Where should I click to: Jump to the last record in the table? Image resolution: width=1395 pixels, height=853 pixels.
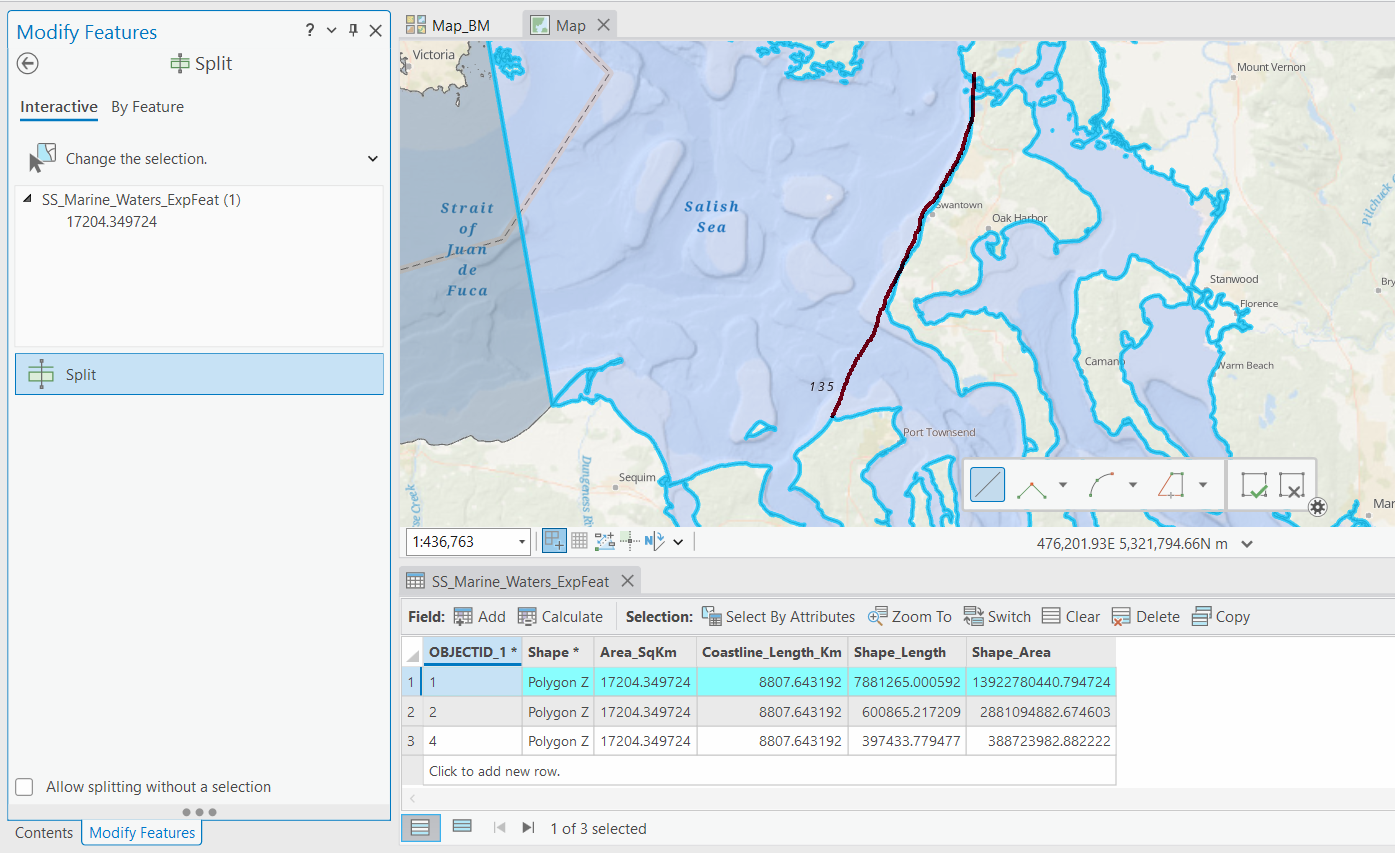pos(528,827)
